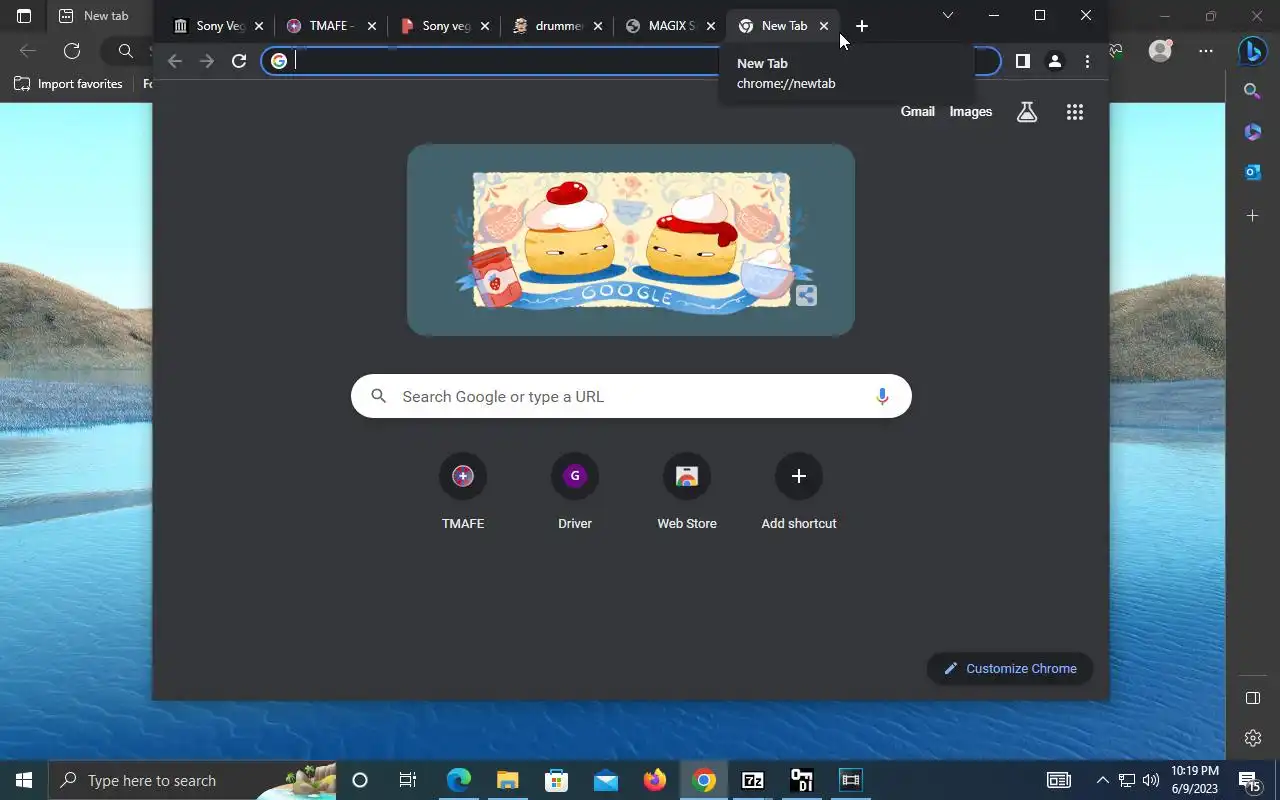Open the Gmail link
This screenshot has height=800, width=1280.
[x=917, y=112]
